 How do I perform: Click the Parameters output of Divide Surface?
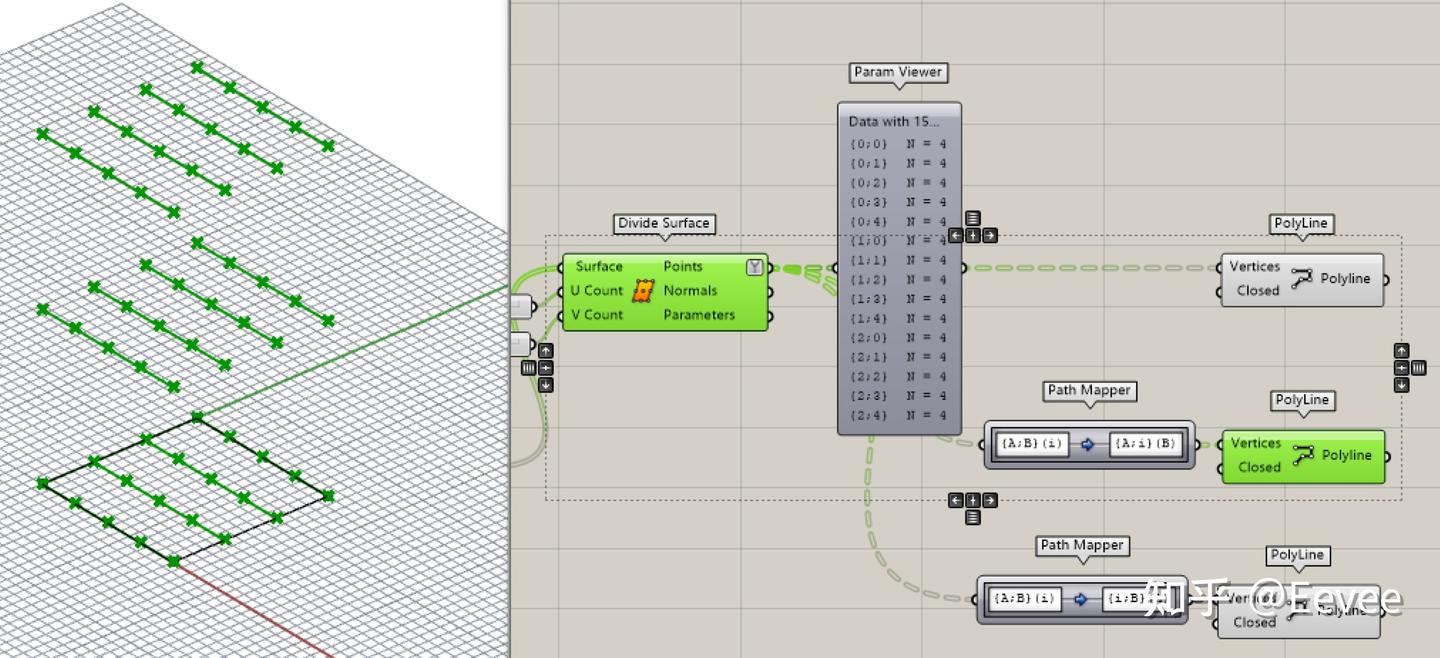699,315
